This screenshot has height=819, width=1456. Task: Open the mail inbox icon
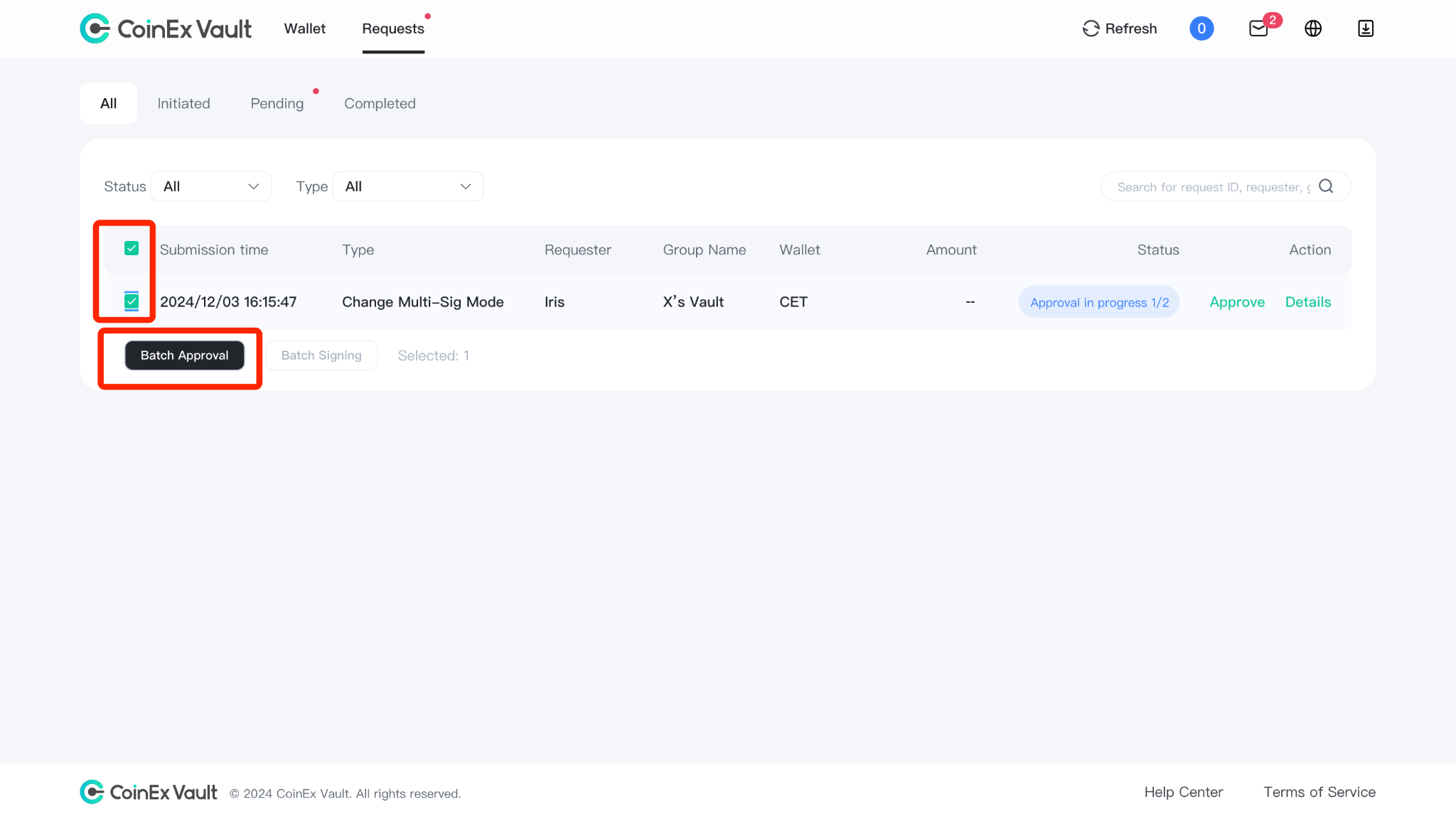(x=1258, y=28)
